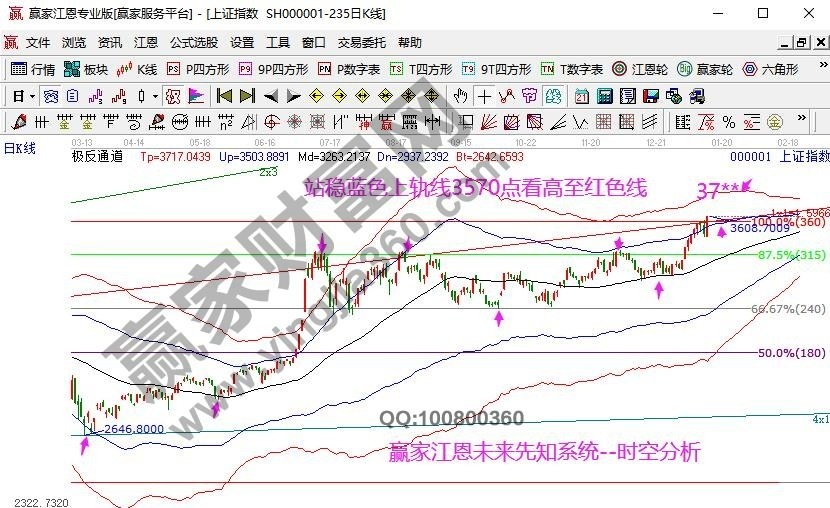Toggle the crosshair cursor tool
This screenshot has height=508, width=830.
coord(485,96)
